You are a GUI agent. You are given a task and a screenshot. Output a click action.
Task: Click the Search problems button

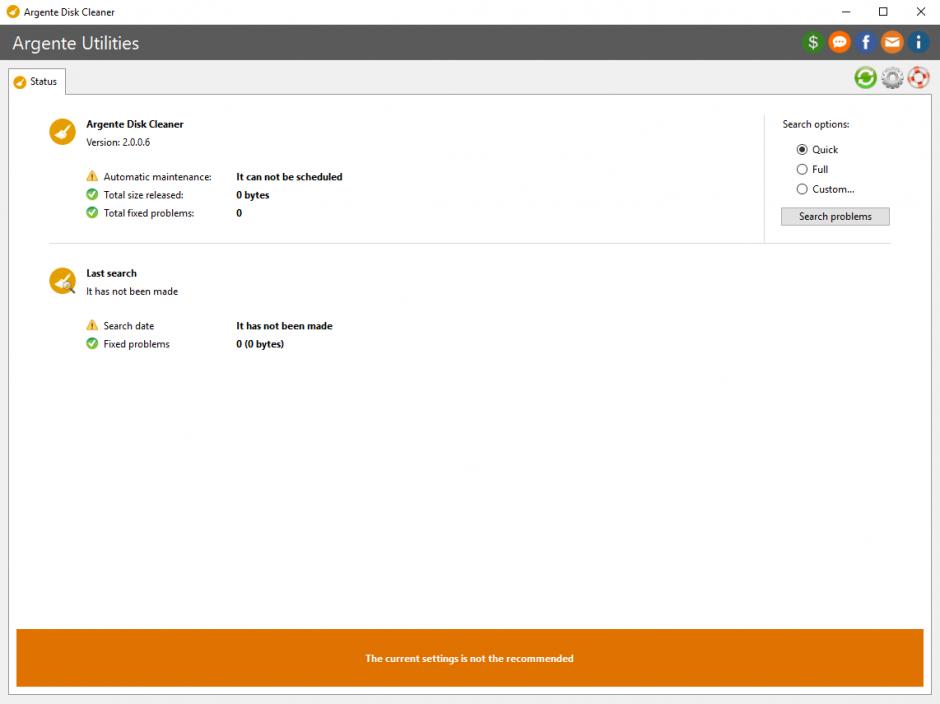coord(835,216)
